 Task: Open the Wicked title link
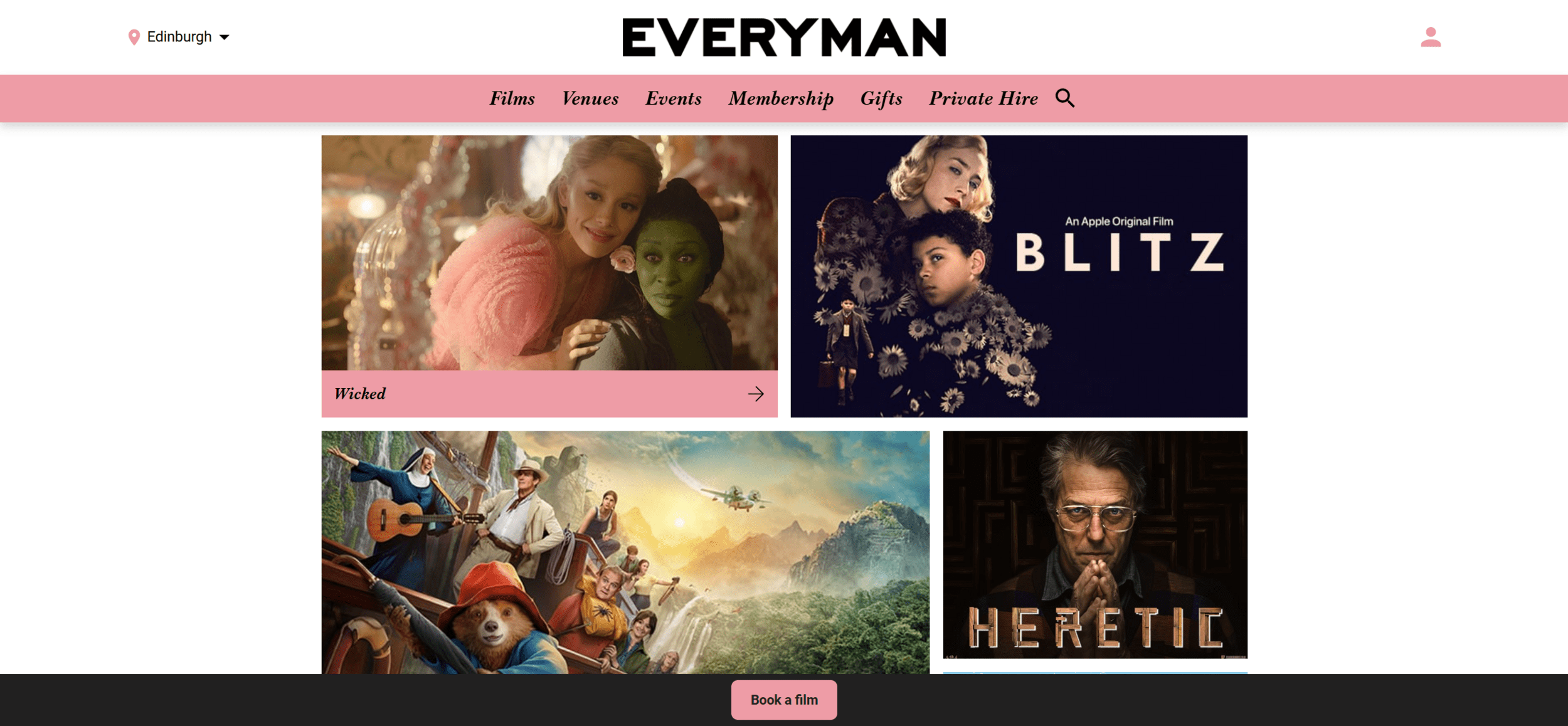(x=360, y=394)
